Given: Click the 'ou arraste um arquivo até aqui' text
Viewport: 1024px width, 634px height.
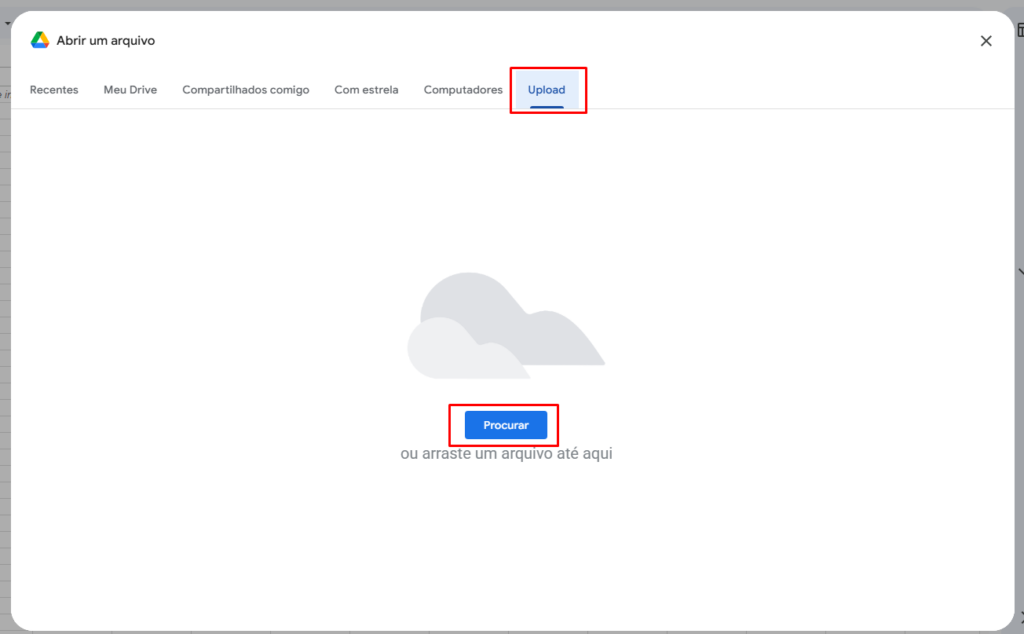Looking at the screenshot, I should point(506,454).
